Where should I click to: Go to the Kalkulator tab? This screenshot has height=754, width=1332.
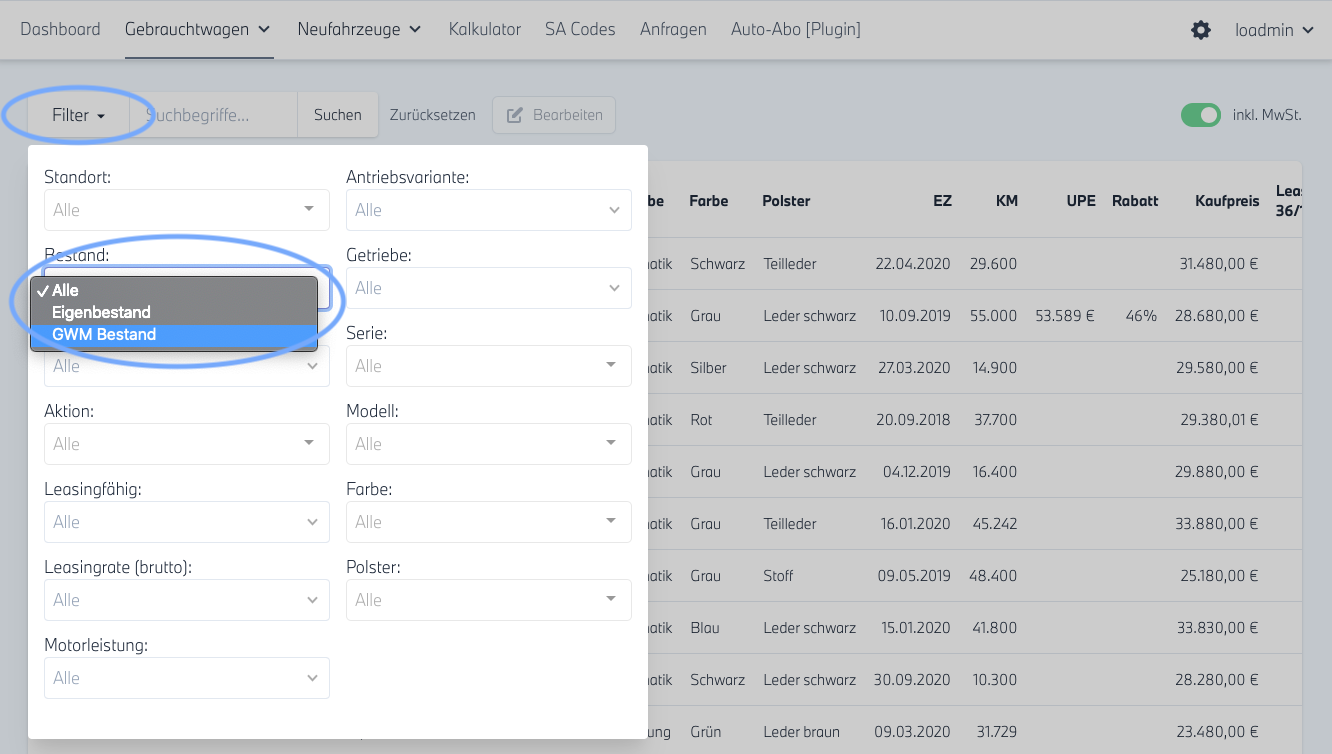[x=485, y=30]
